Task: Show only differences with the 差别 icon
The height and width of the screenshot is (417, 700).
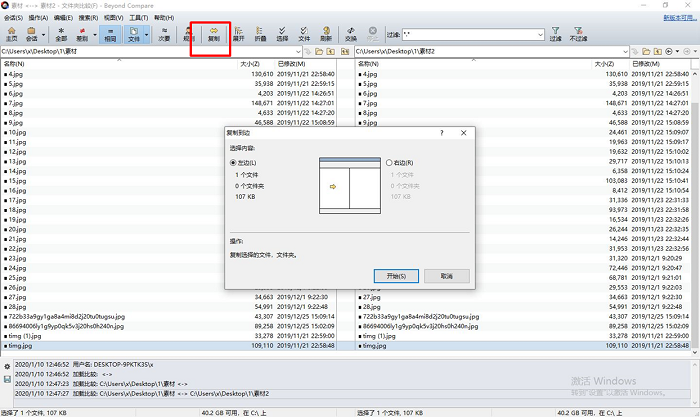Action: pyautogui.click(x=82, y=34)
